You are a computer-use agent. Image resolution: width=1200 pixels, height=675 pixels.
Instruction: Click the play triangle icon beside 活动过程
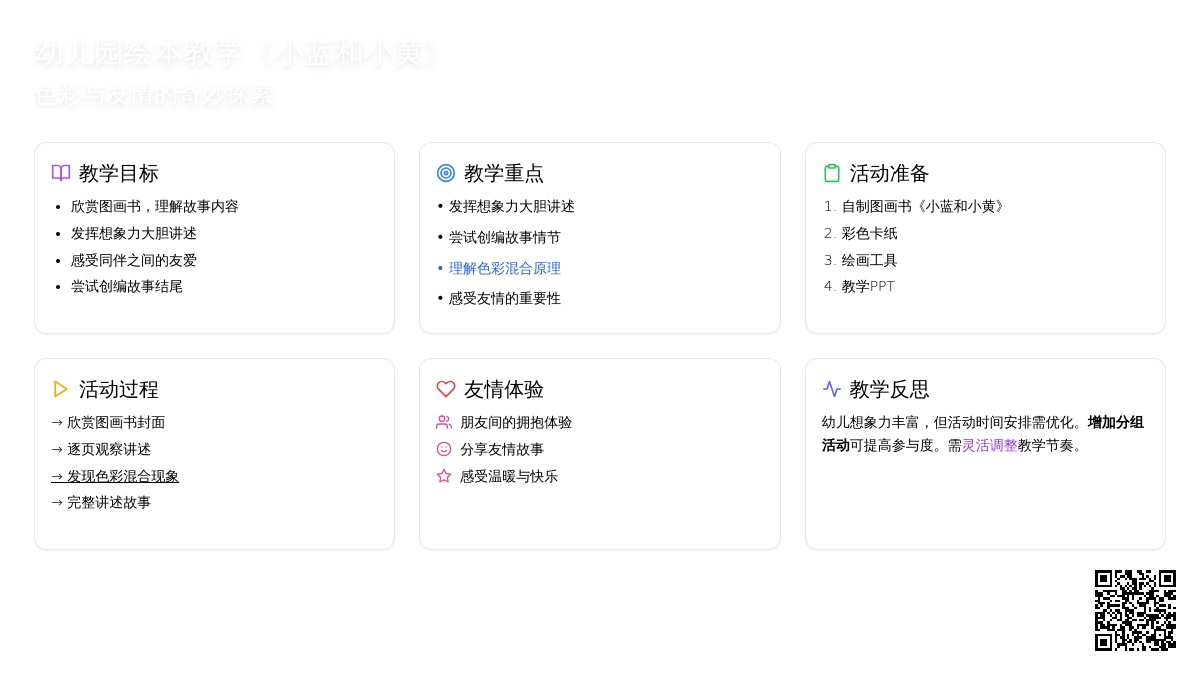[x=61, y=389]
